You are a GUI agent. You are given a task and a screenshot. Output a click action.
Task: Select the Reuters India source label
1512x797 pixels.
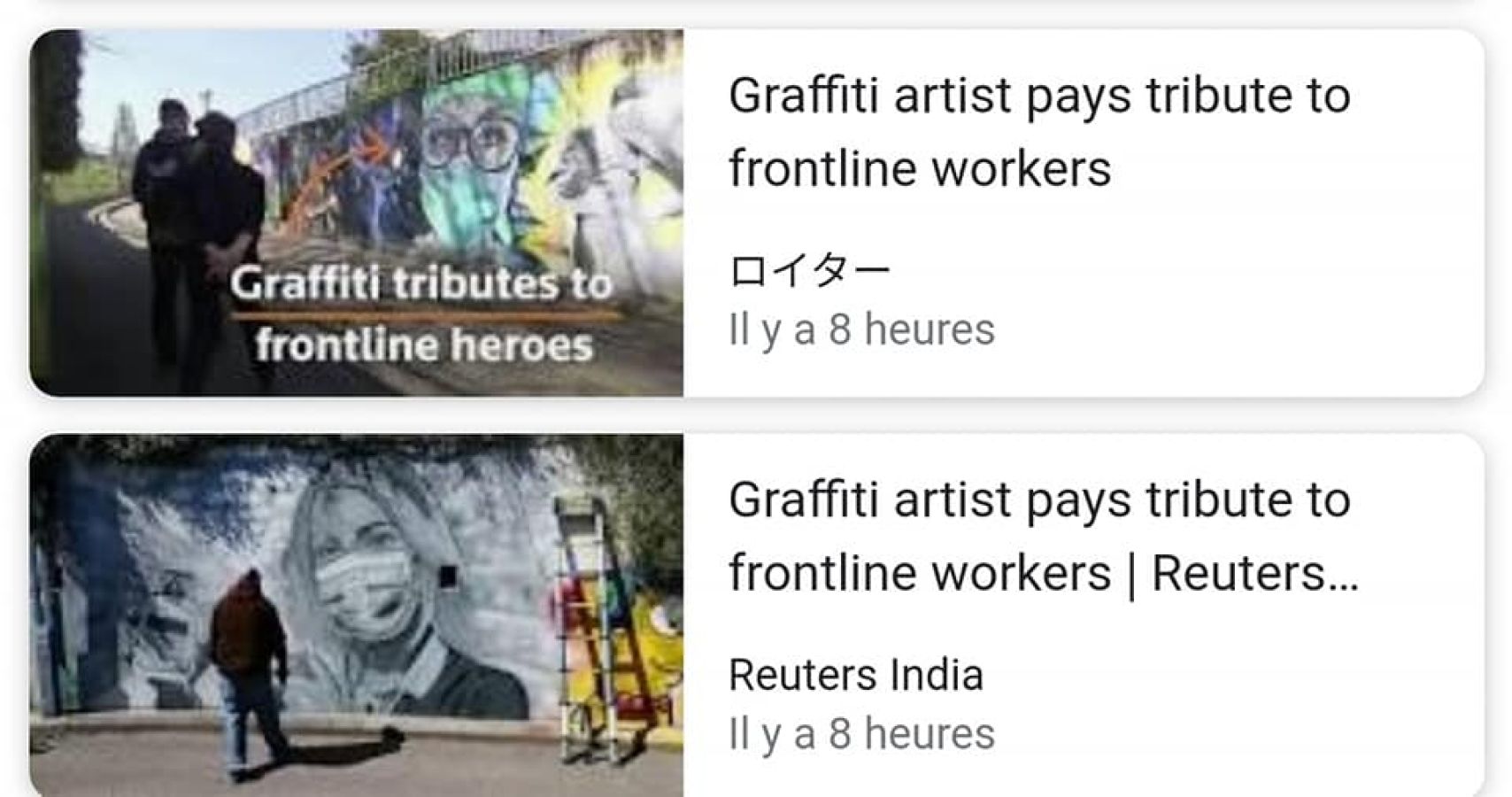[x=855, y=675]
